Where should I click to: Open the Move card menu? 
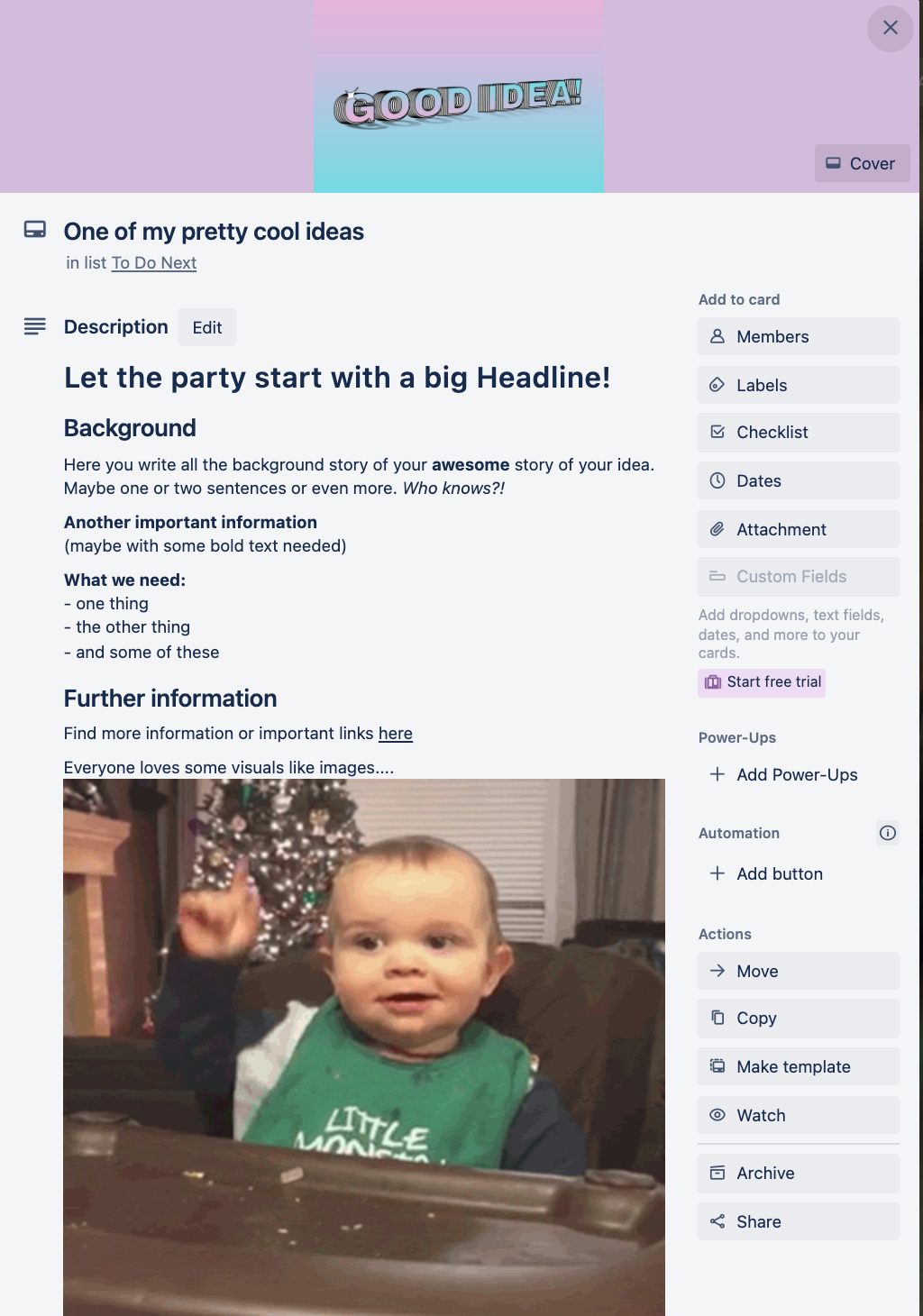point(799,971)
